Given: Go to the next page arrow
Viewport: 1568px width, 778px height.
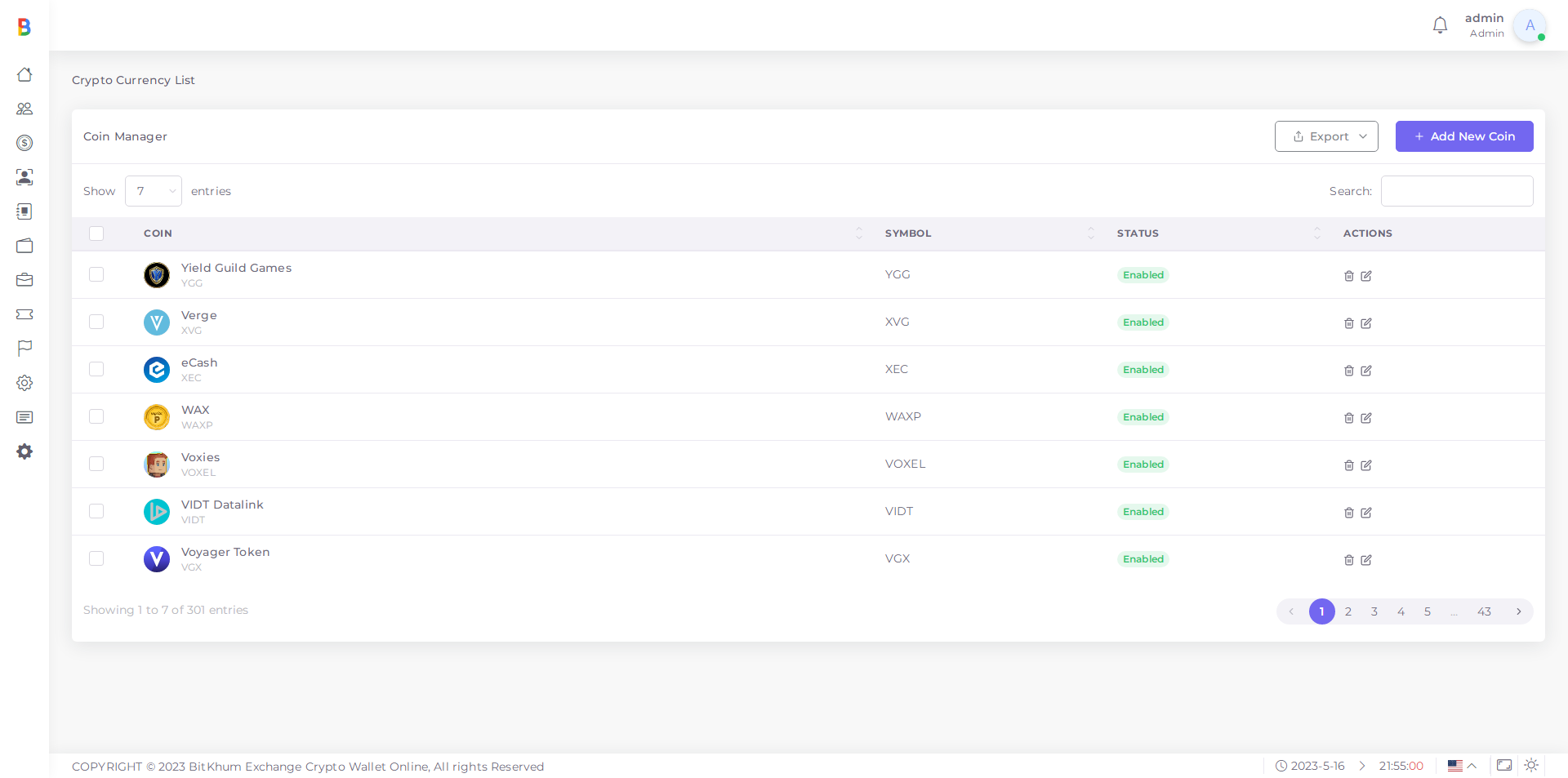Looking at the screenshot, I should click(x=1519, y=611).
